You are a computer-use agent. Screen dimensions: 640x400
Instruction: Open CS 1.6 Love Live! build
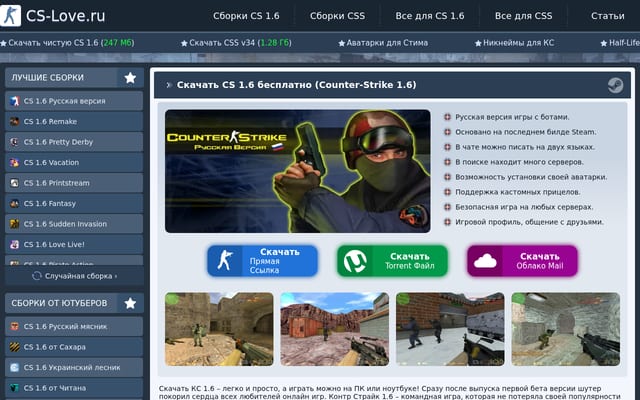coord(74,244)
